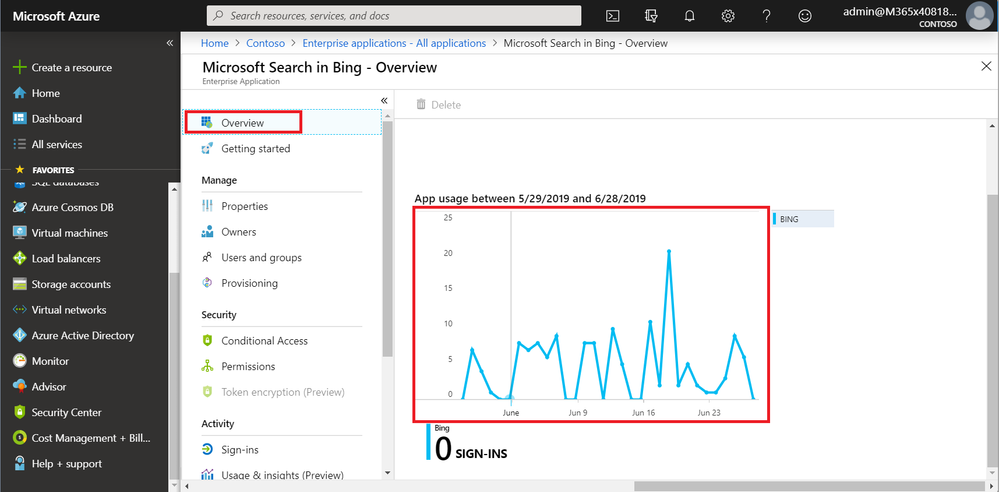This screenshot has width=999, height=492.
Task: Open portal settings gear
Action: 728,16
